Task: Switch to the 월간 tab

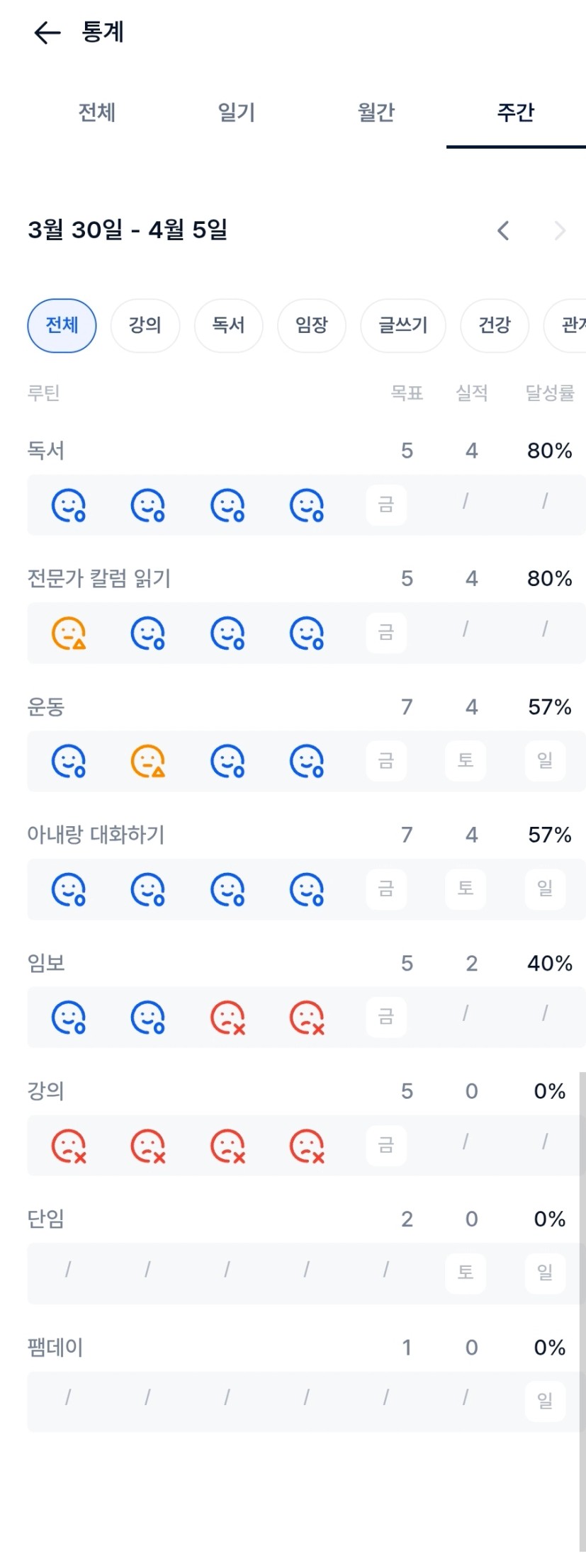Action: coord(376,112)
